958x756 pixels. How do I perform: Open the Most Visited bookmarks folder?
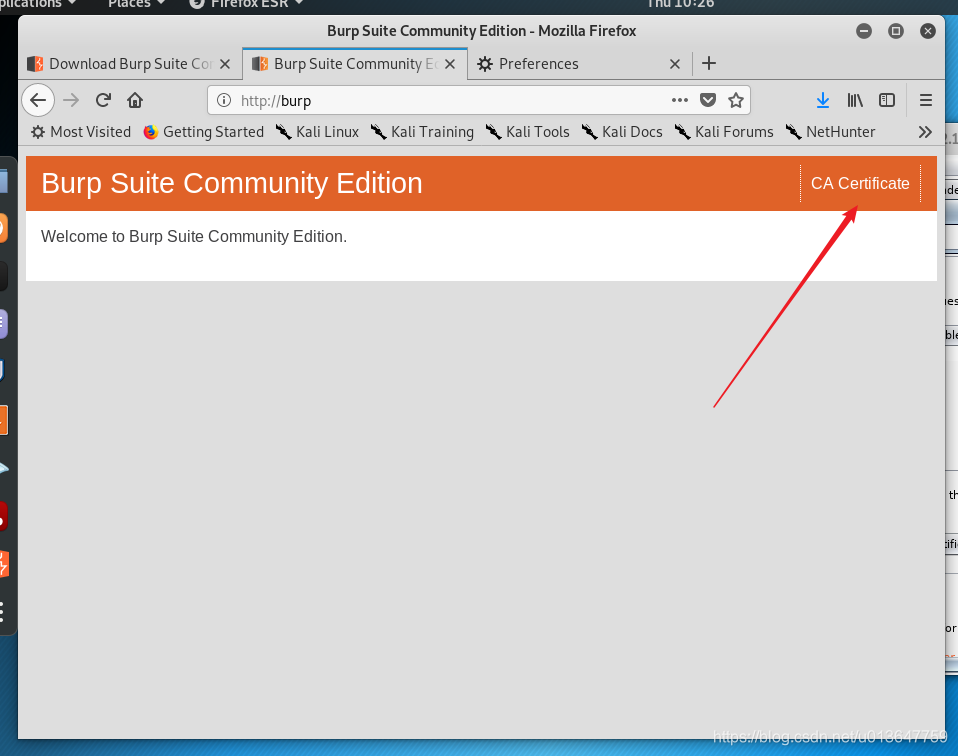[x=81, y=132]
